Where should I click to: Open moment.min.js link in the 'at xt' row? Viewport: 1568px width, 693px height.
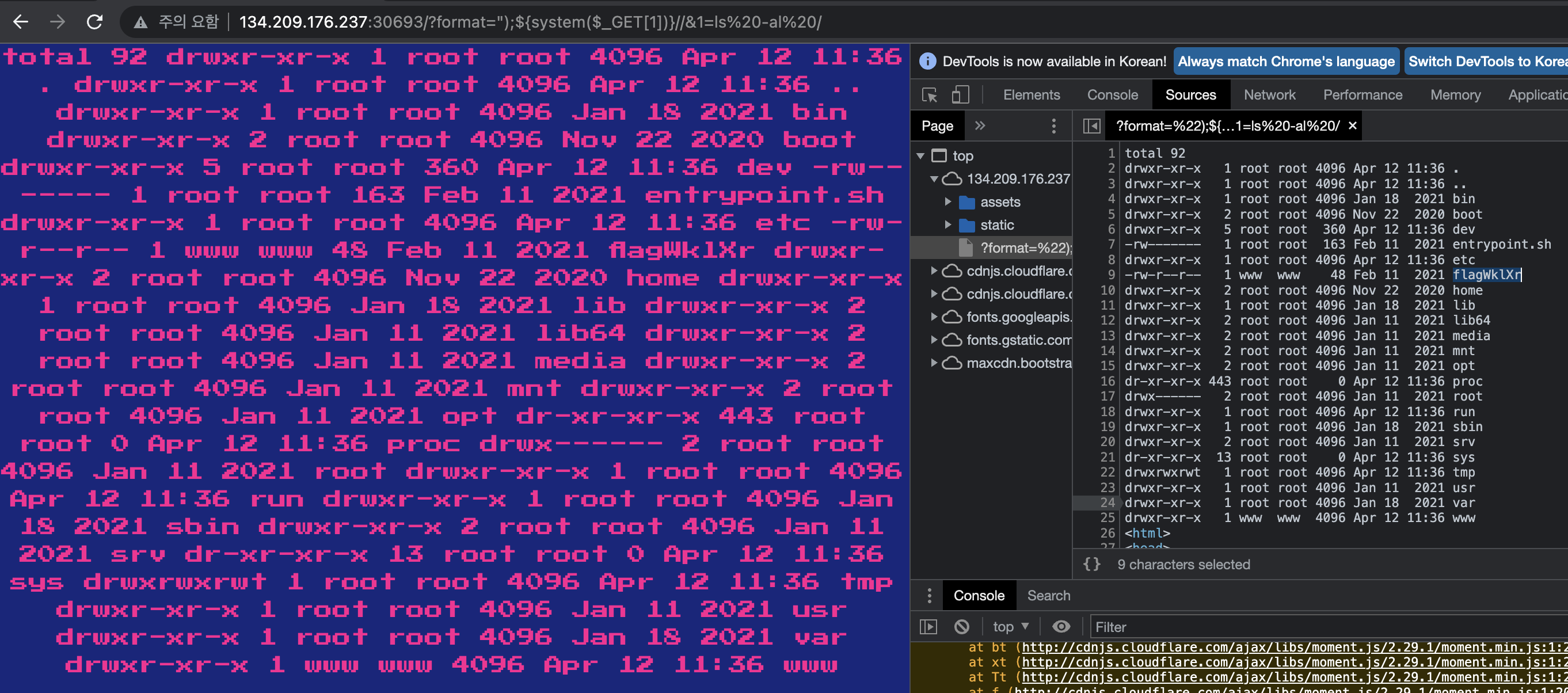click(1295, 662)
